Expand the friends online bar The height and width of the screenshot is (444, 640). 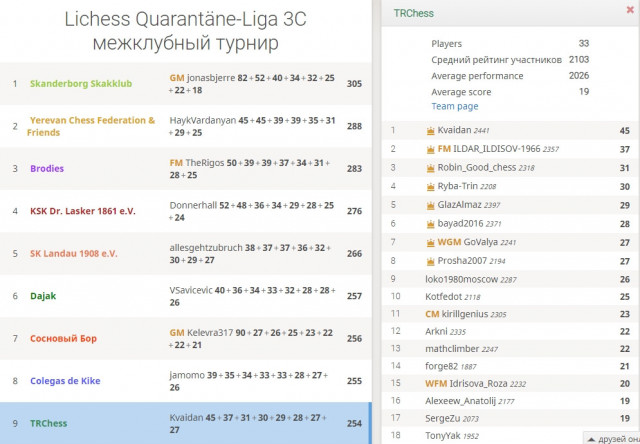611,438
